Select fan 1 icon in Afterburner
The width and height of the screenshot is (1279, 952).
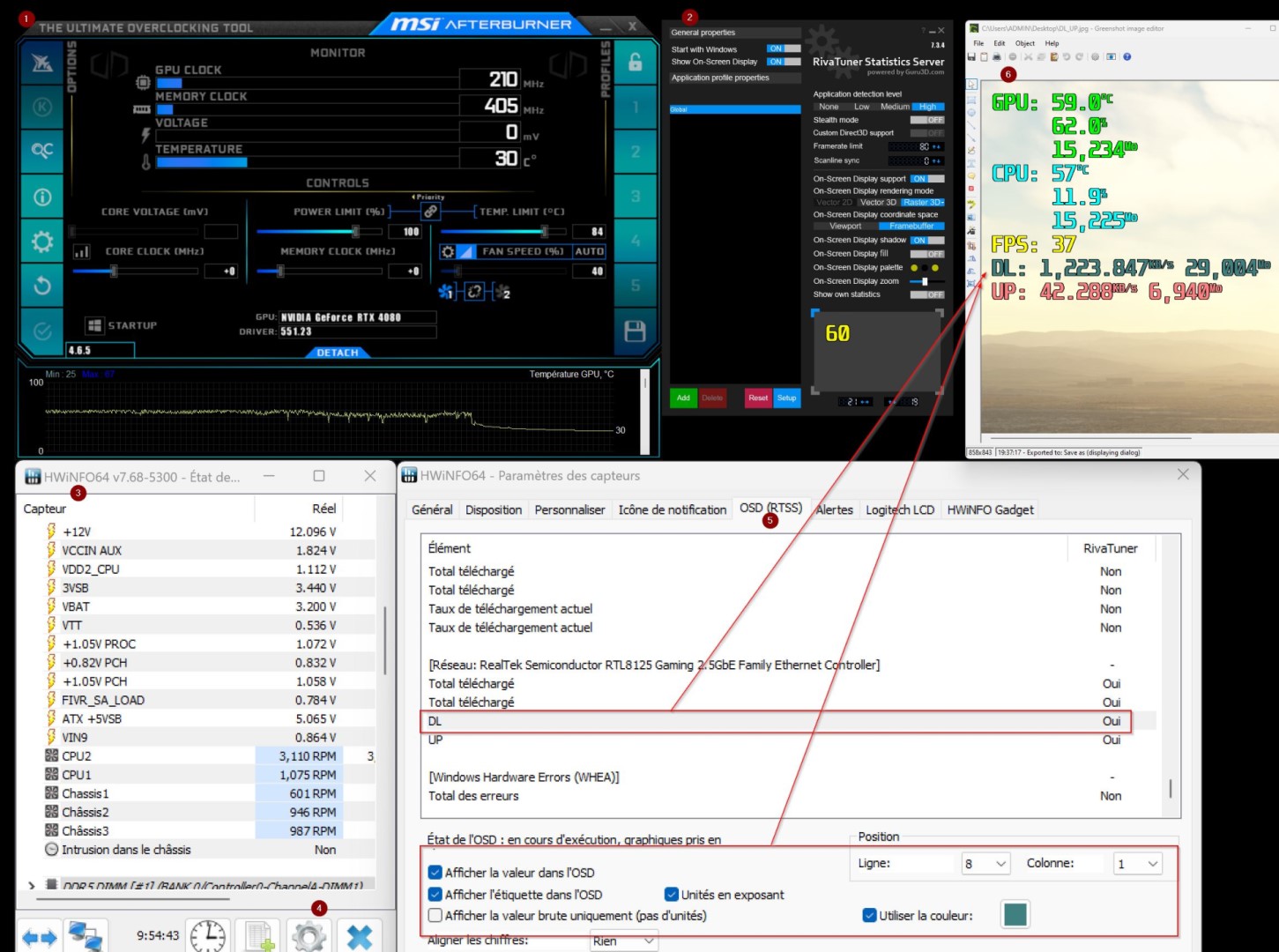point(446,292)
